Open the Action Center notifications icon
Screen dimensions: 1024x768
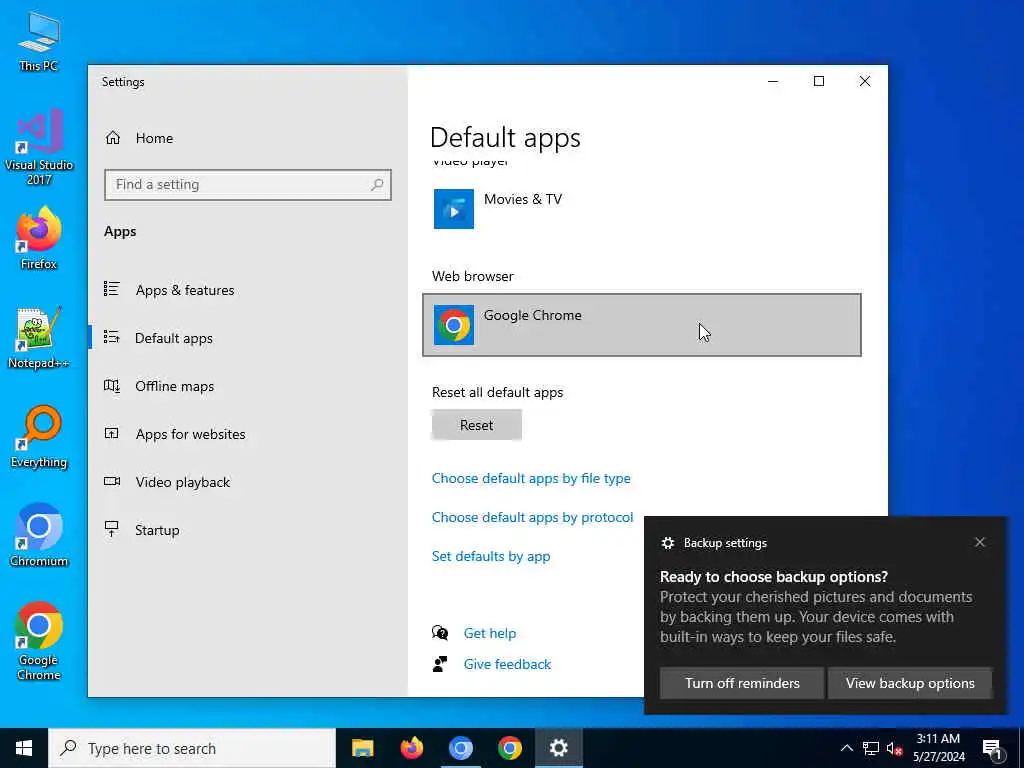(x=992, y=748)
